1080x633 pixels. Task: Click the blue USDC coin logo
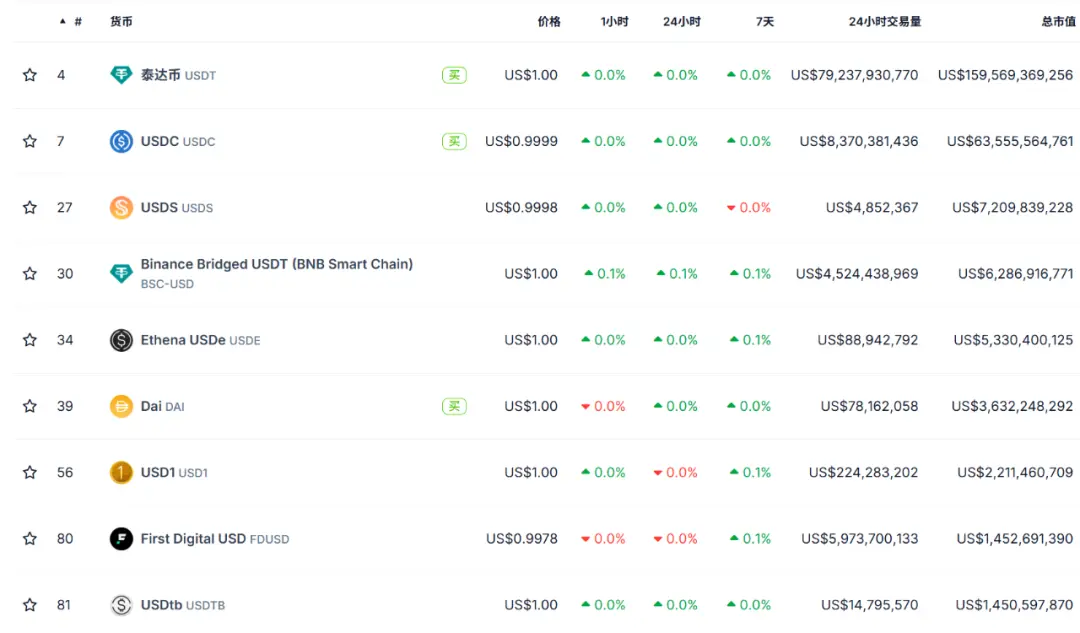click(x=121, y=141)
